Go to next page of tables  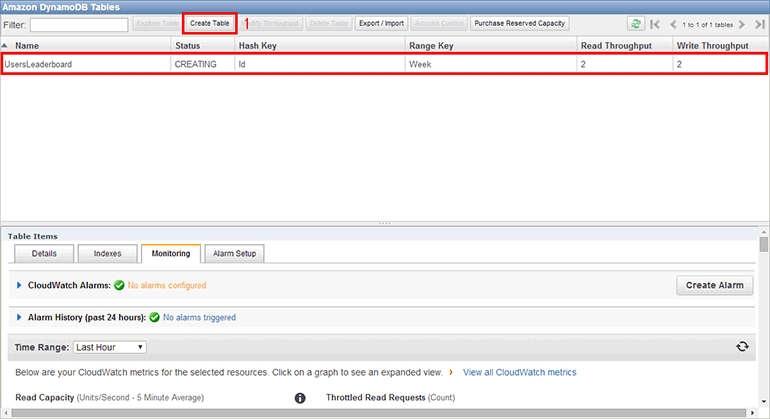tap(742, 23)
